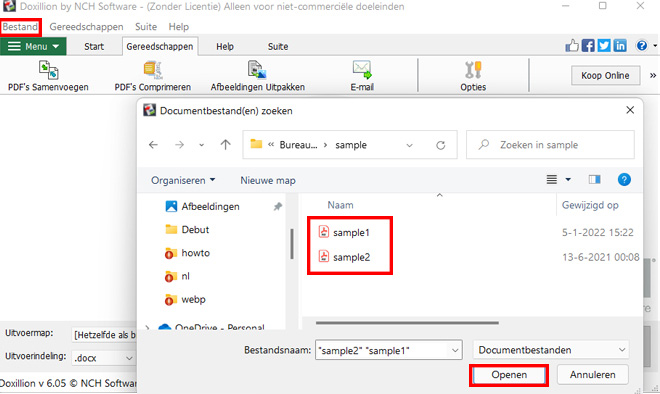The image size is (660, 394).
Task: Expand the OneDrive - Personal node
Action: tap(147, 327)
